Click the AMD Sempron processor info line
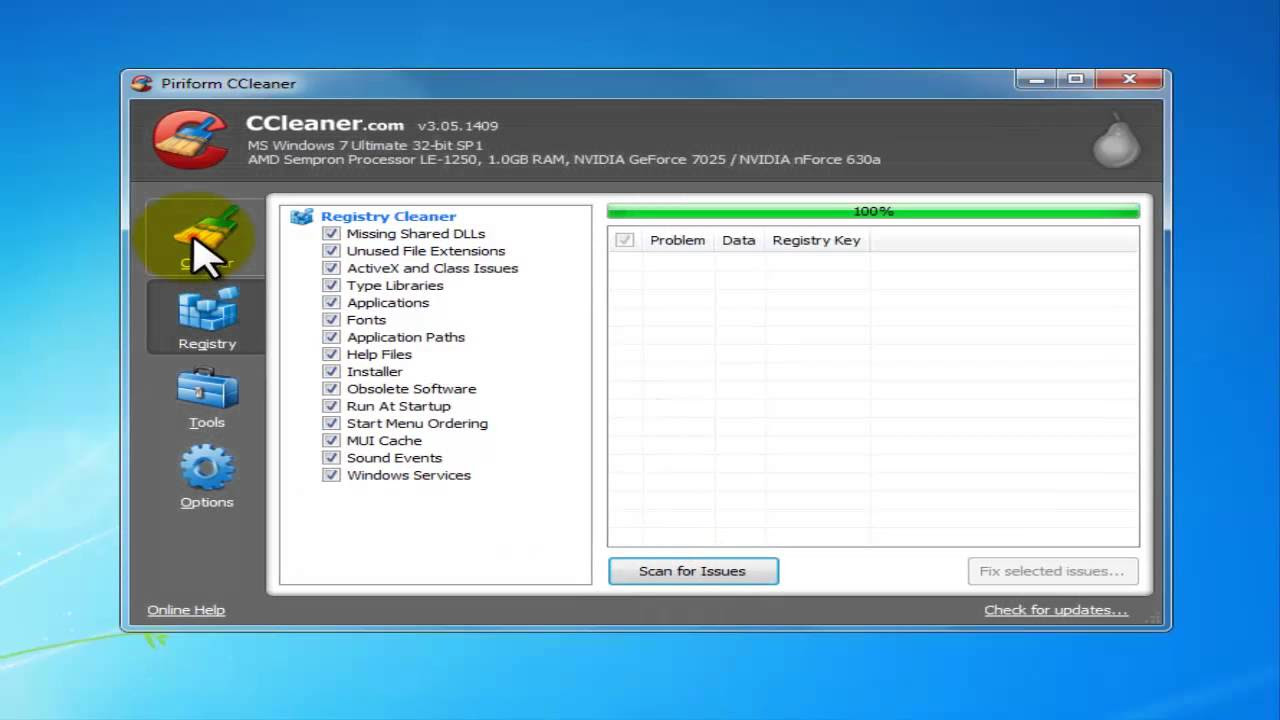 point(564,159)
